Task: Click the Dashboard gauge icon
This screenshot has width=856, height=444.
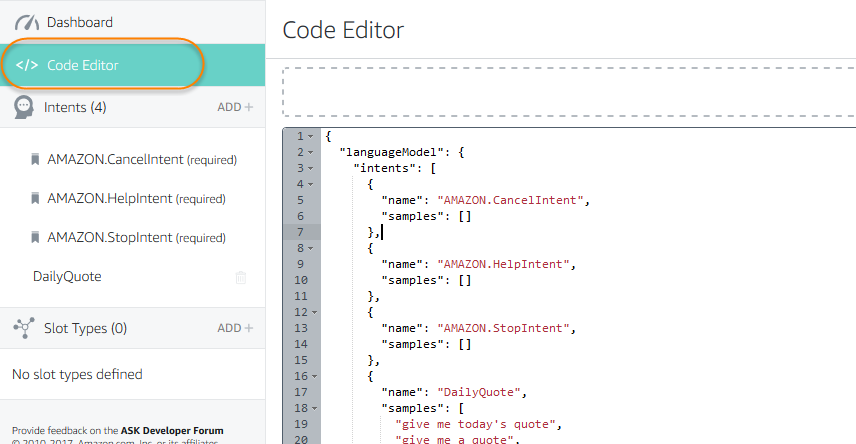Action: [x=26, y=22]
